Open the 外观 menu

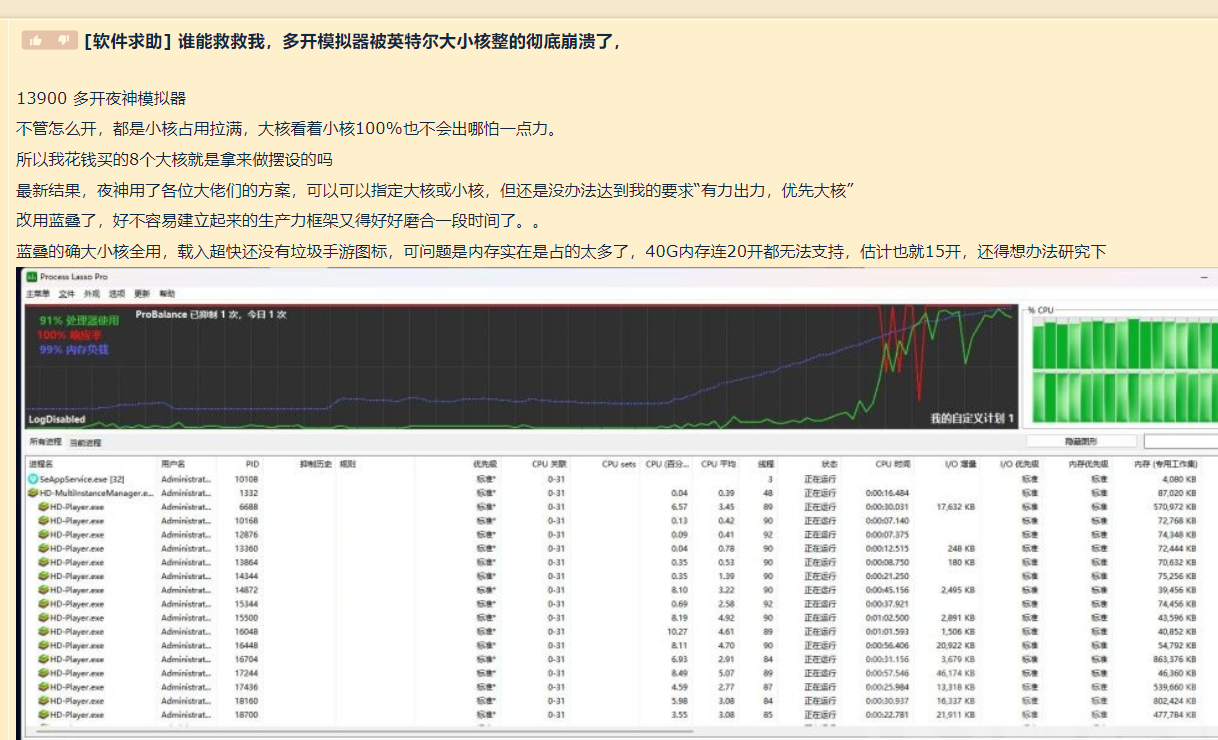(92, 294)
